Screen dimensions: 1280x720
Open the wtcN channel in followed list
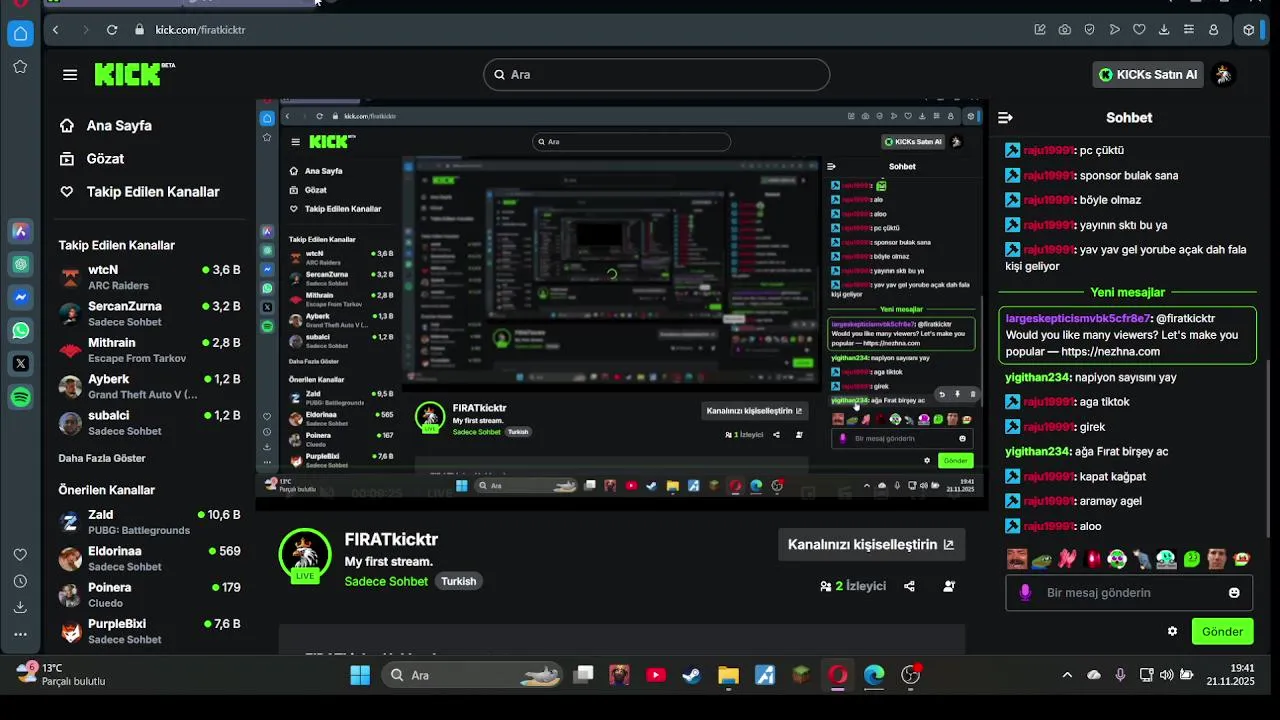tap(150, 277)
